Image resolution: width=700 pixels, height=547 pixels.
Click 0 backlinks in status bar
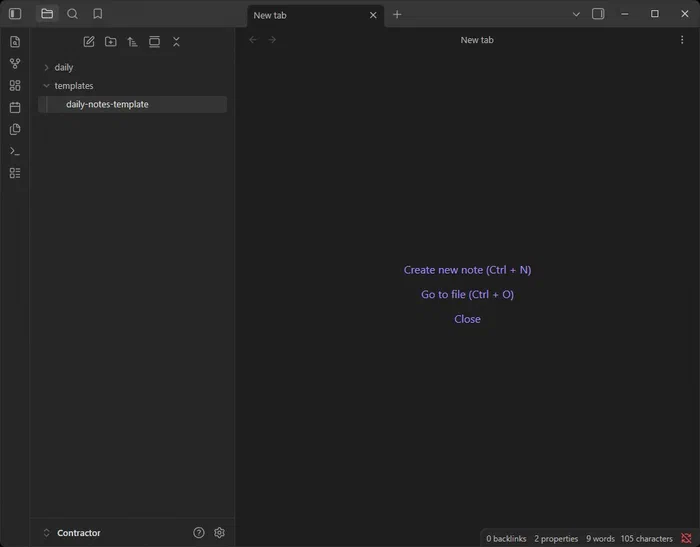(x=506, y=539)
